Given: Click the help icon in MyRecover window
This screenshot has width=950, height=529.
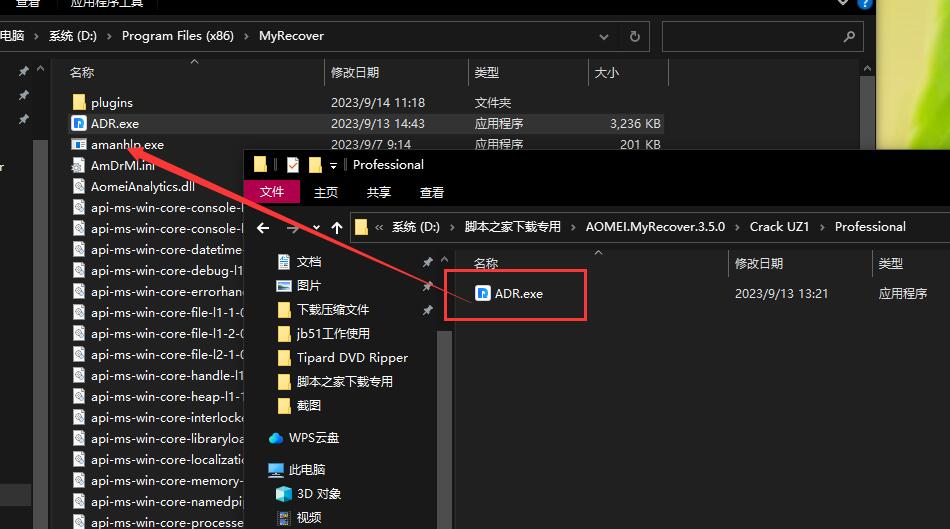Looking at the screenshot, I should click(x=865, y=4).
